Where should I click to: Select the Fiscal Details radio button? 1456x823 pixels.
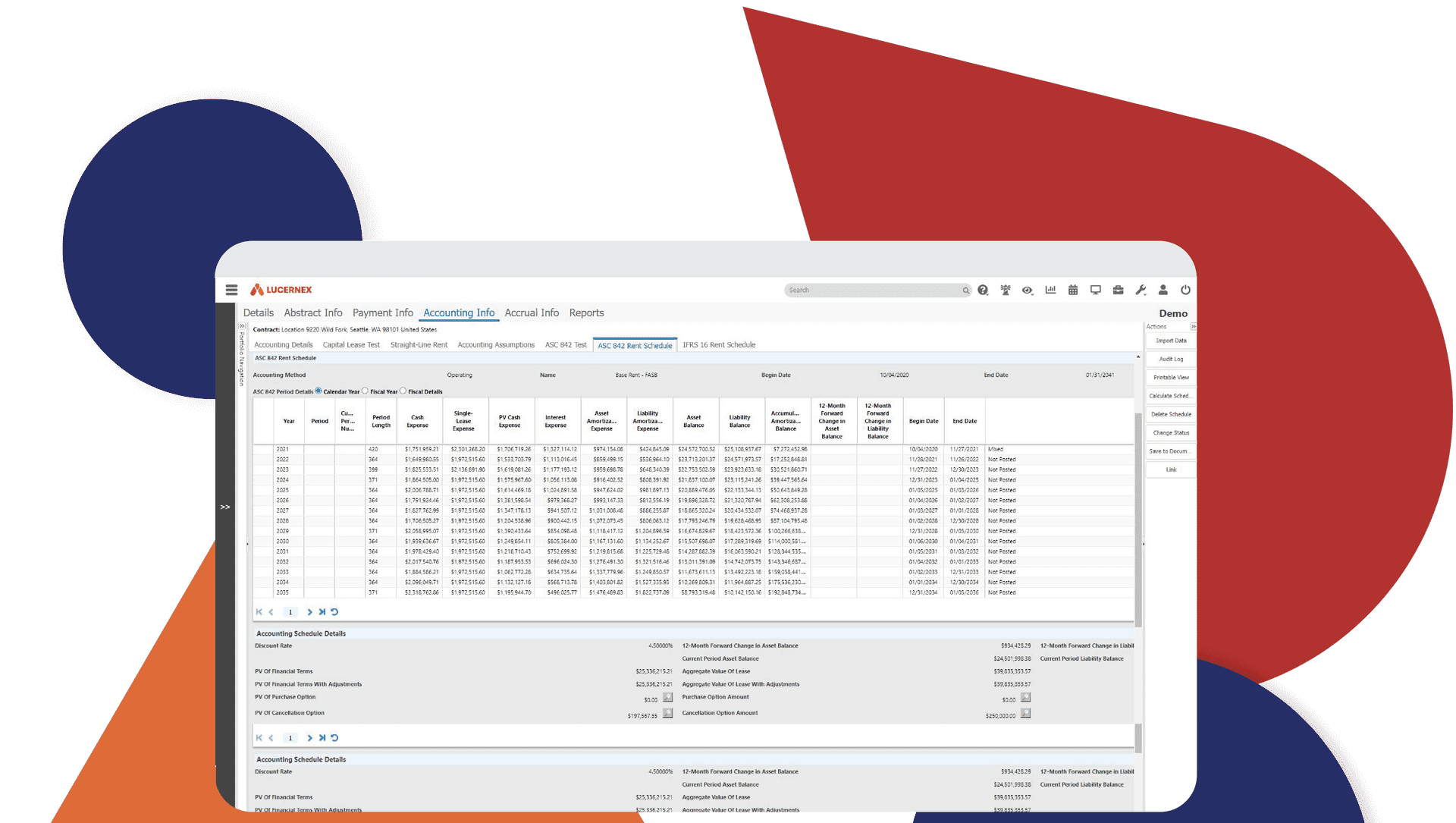coord(403,391)
